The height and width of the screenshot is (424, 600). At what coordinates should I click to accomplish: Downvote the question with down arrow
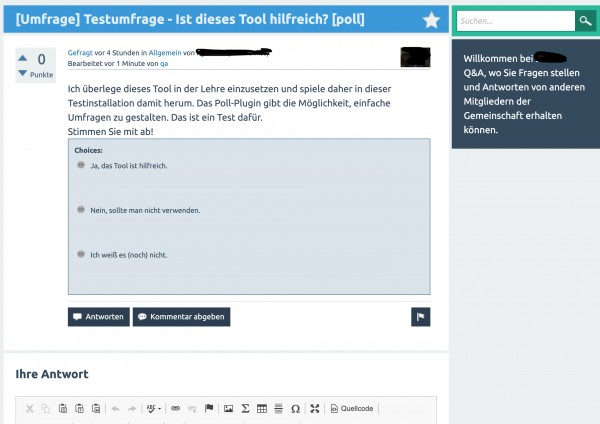(x=23, y=74)
